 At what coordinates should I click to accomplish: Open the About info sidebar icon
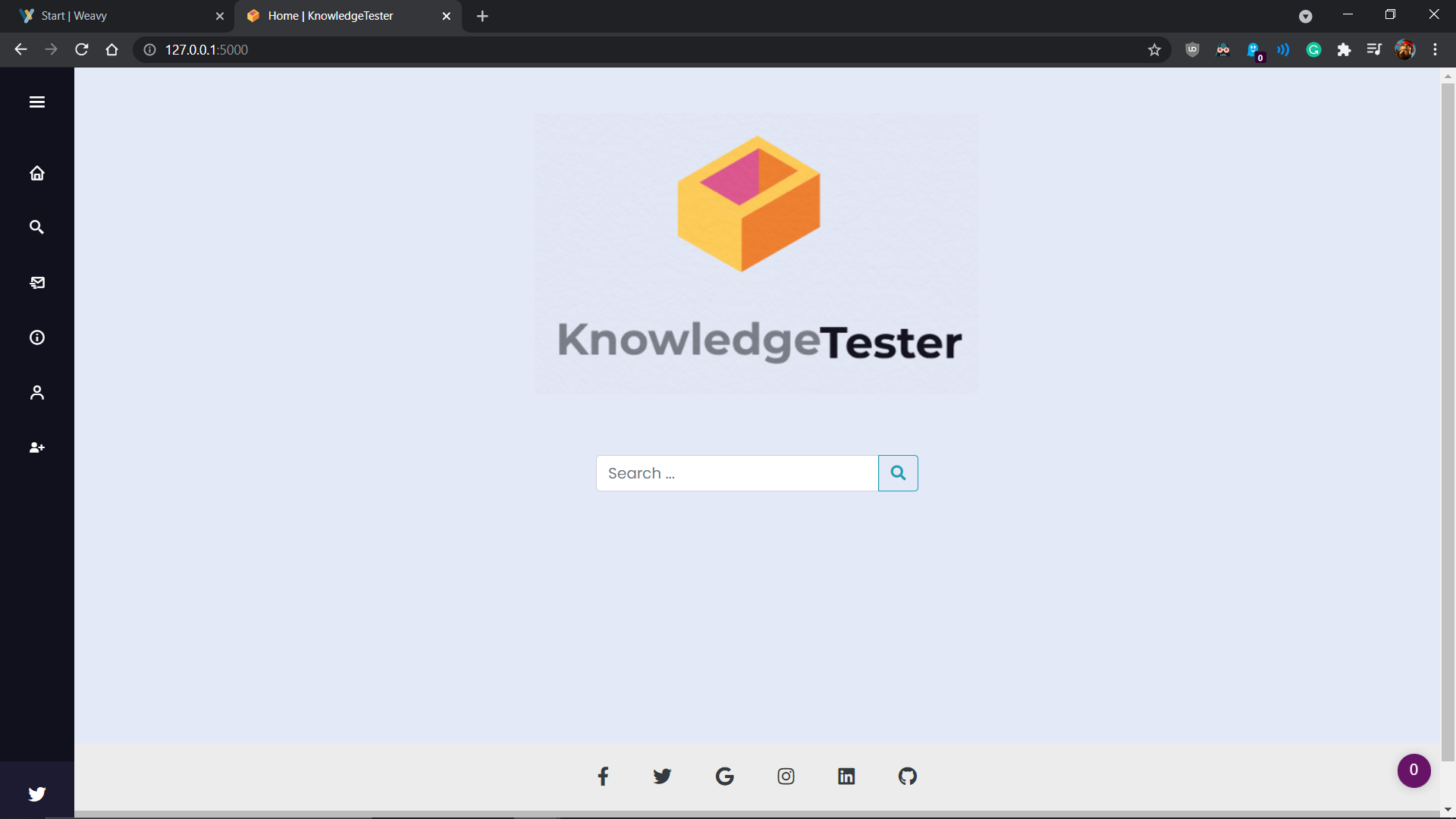(37, 337)
